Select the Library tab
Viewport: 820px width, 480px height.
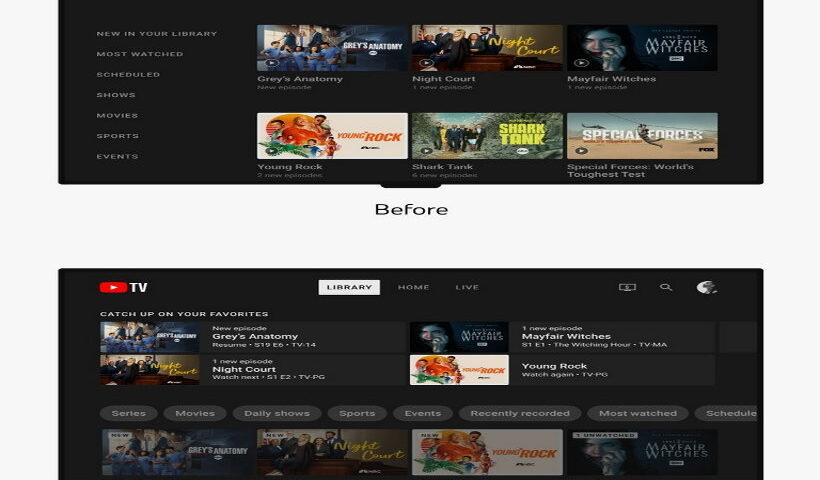click(x=349, y=287)
